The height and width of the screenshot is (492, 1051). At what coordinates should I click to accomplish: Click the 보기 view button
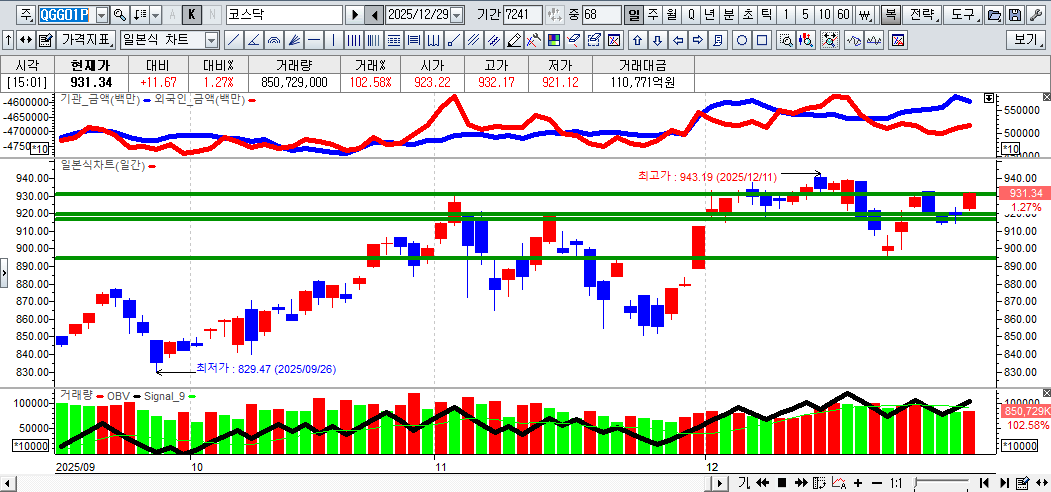(1026, 41)
